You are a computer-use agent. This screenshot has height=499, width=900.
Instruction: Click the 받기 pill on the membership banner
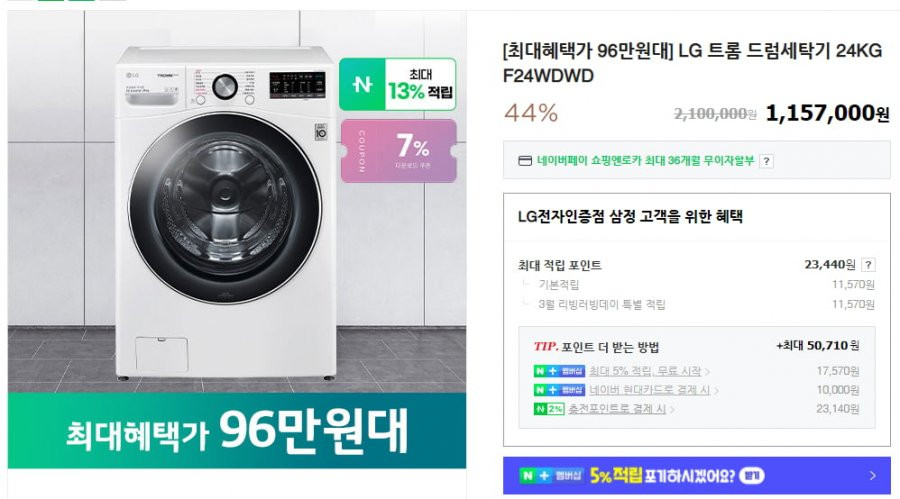tap(752, 475)
